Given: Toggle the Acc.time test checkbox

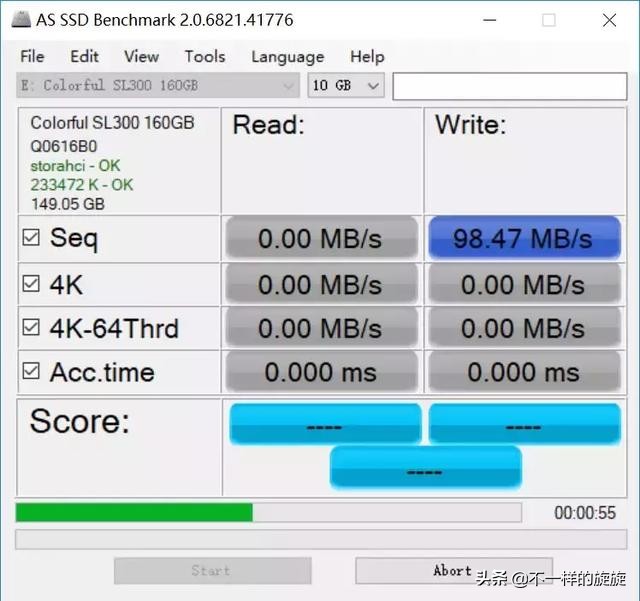Looking at the screenshot, I should coord(31,371).
